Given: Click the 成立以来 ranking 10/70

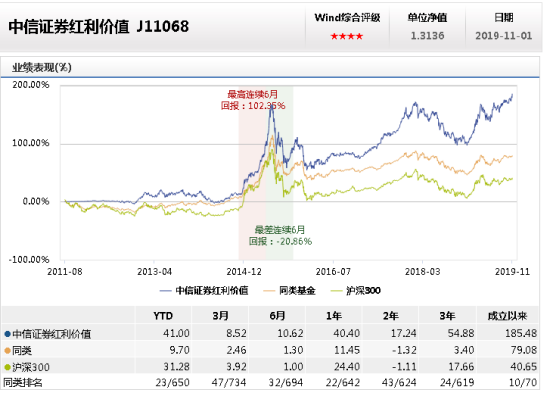Looking at the screenshot, I should click(x=523, y=382).
